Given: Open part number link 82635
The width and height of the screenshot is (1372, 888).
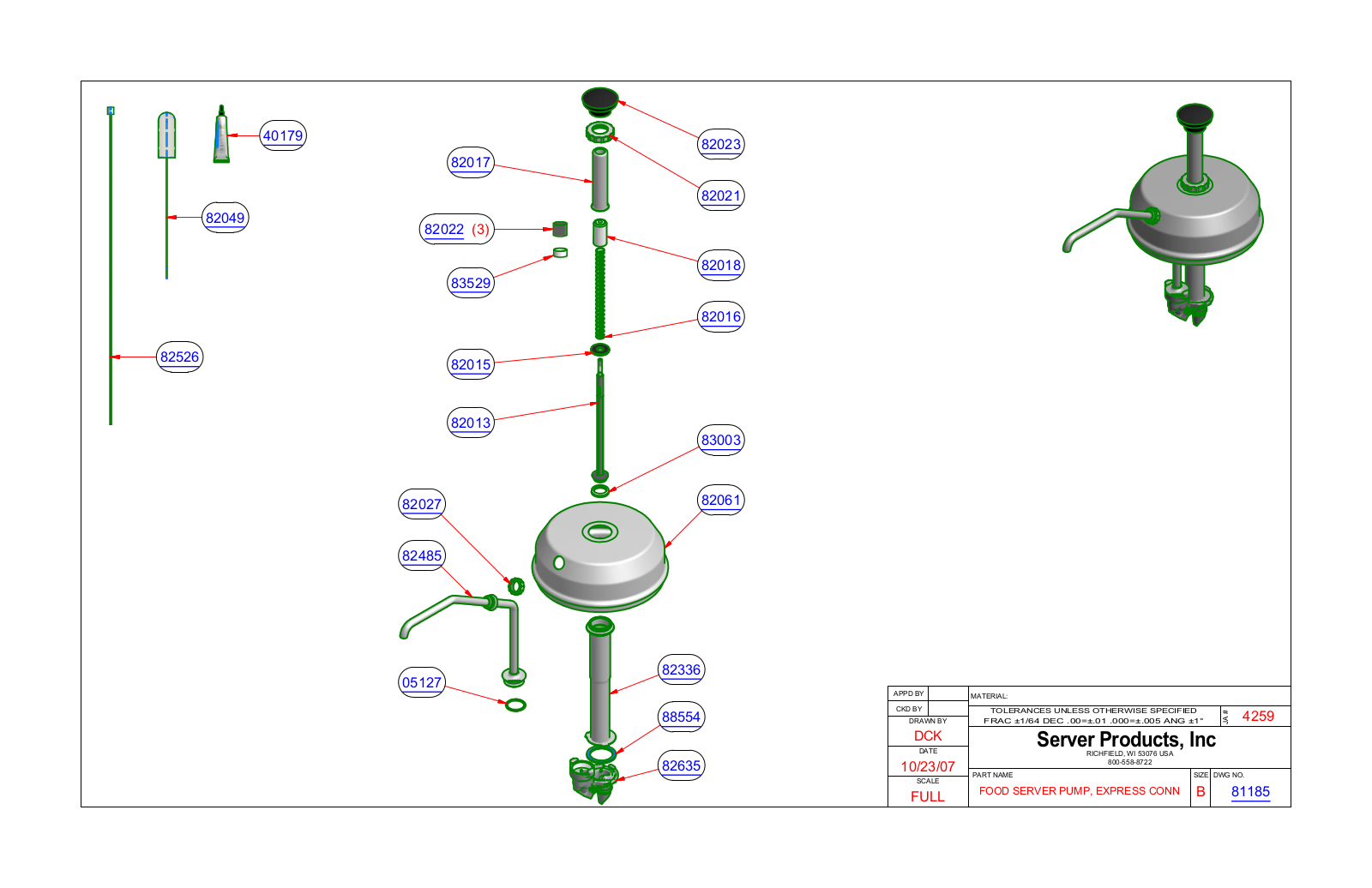Looking at the screenshot, I should click(682, 765).
